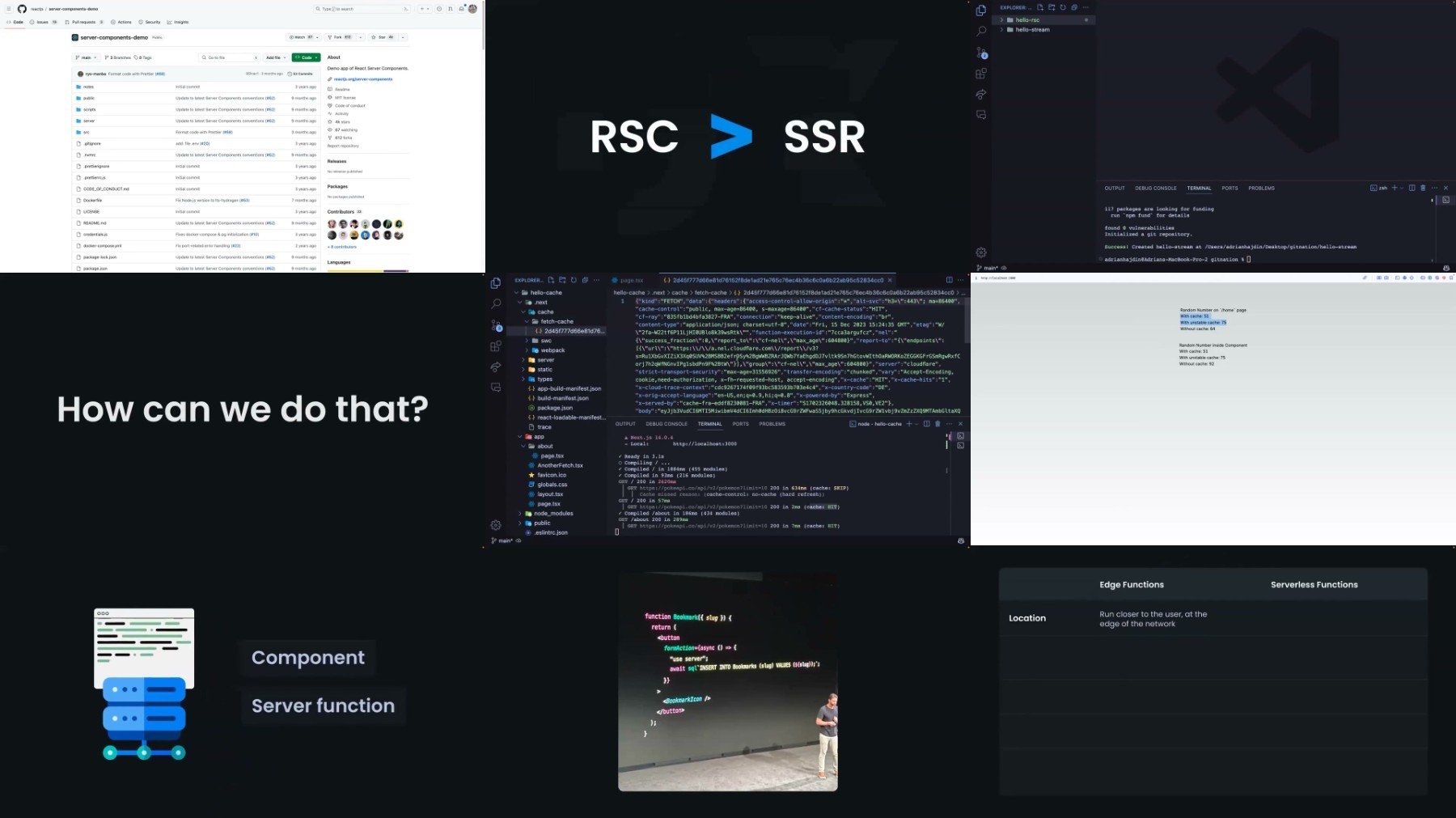The height and width of the screenshot is (818, 1456).
Task: Switch to PORTS tab in hello-cache VS Code window
Action: (x=740, y=424)
